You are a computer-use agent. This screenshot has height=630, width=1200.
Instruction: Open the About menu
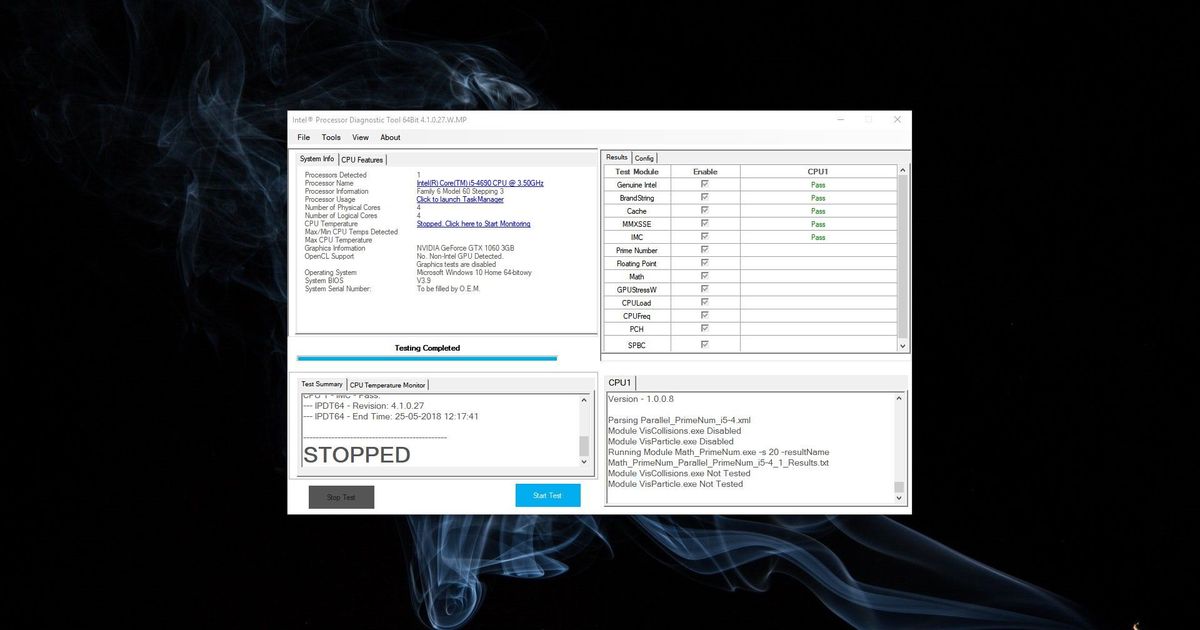[x=390, y=137]
